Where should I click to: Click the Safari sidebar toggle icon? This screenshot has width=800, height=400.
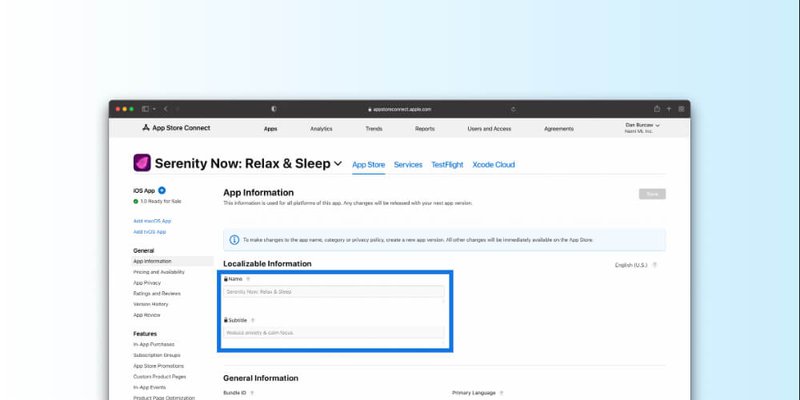[145, 109]
